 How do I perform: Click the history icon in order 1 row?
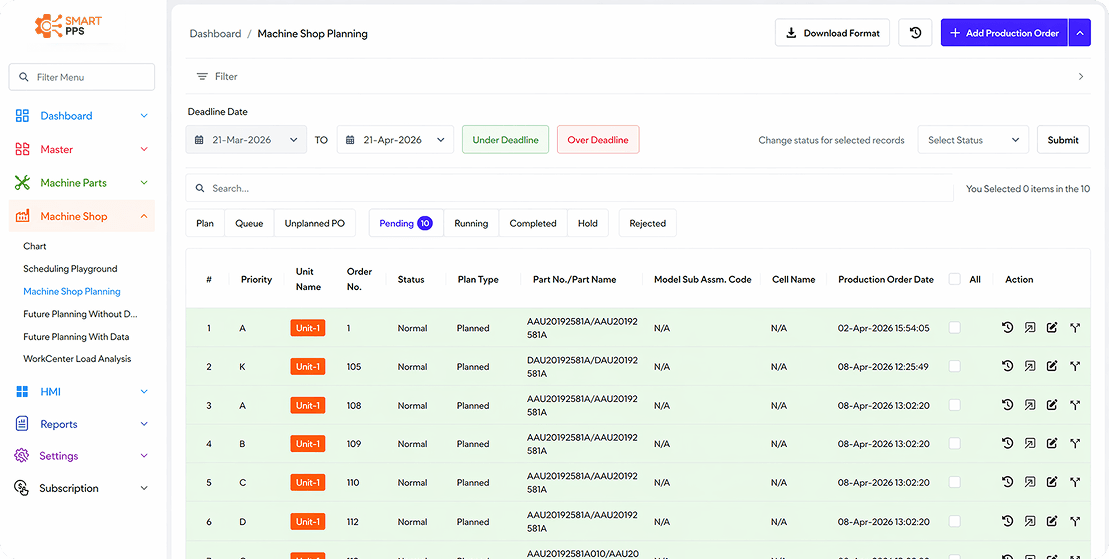pos(1008,328)
